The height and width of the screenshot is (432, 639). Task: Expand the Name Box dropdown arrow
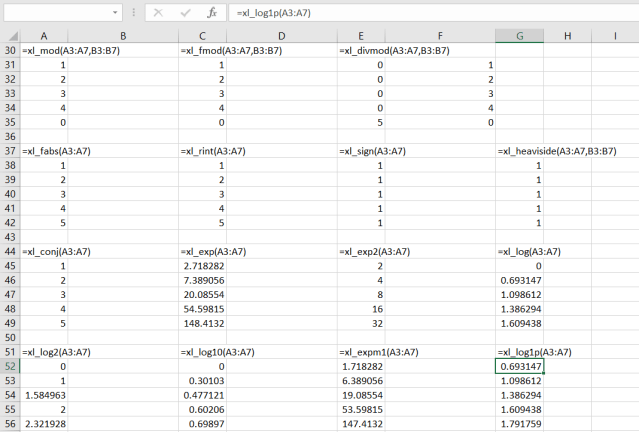[116, 14]
